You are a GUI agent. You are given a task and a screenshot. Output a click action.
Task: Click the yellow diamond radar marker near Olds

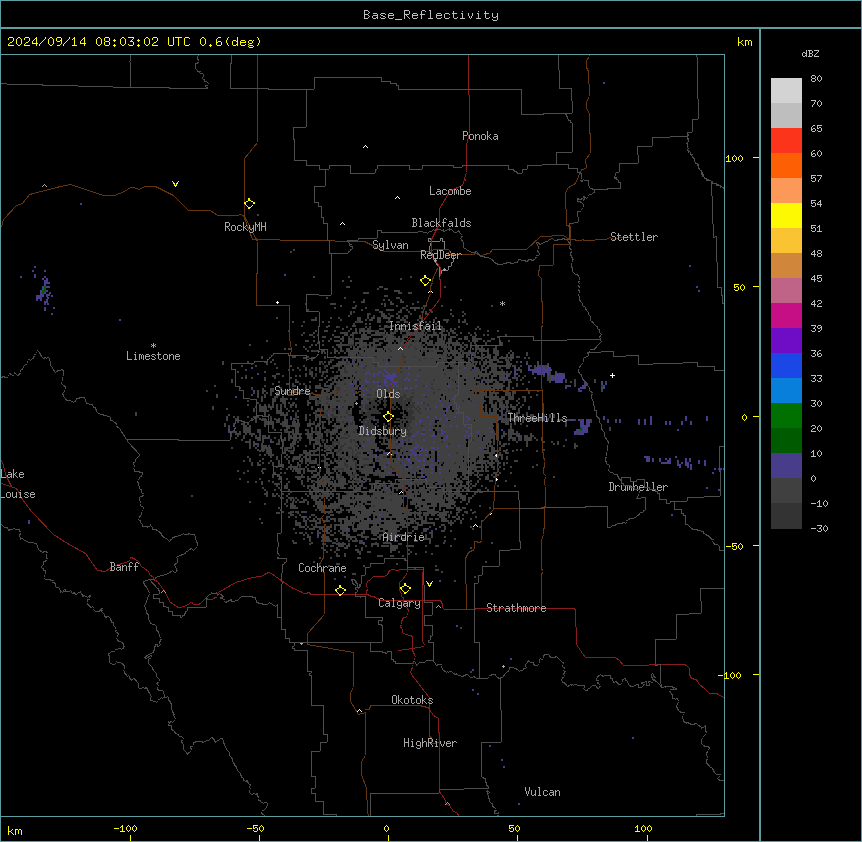tap(388, 417)
